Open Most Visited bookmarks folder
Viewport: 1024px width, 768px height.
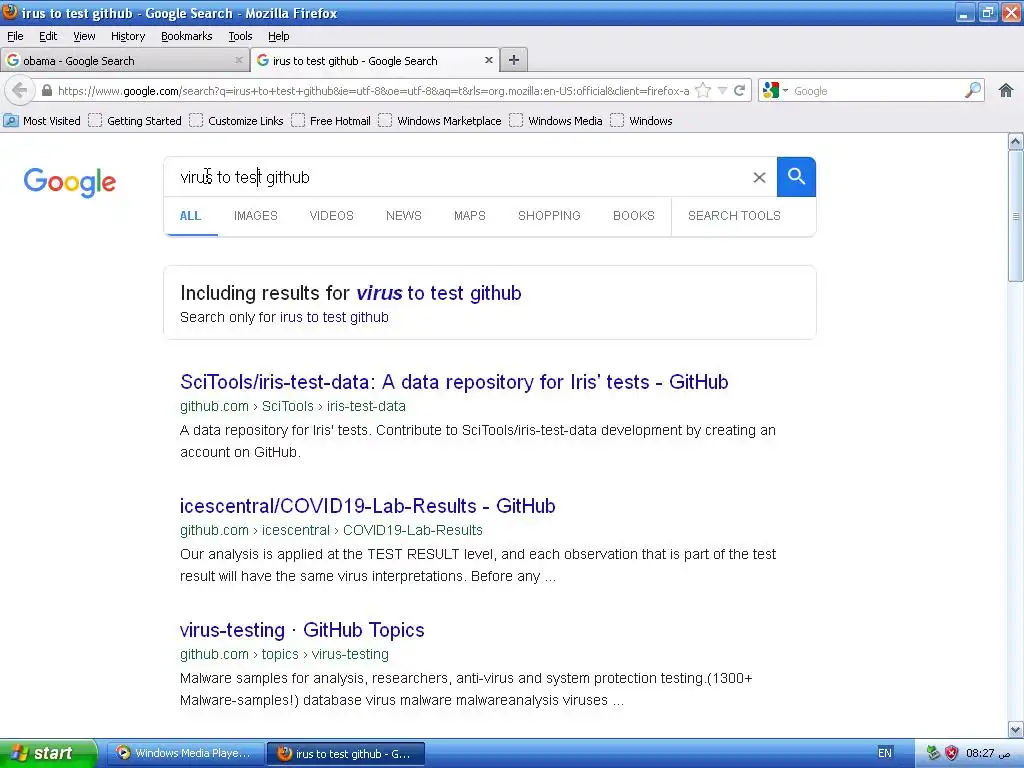[42, 121]
